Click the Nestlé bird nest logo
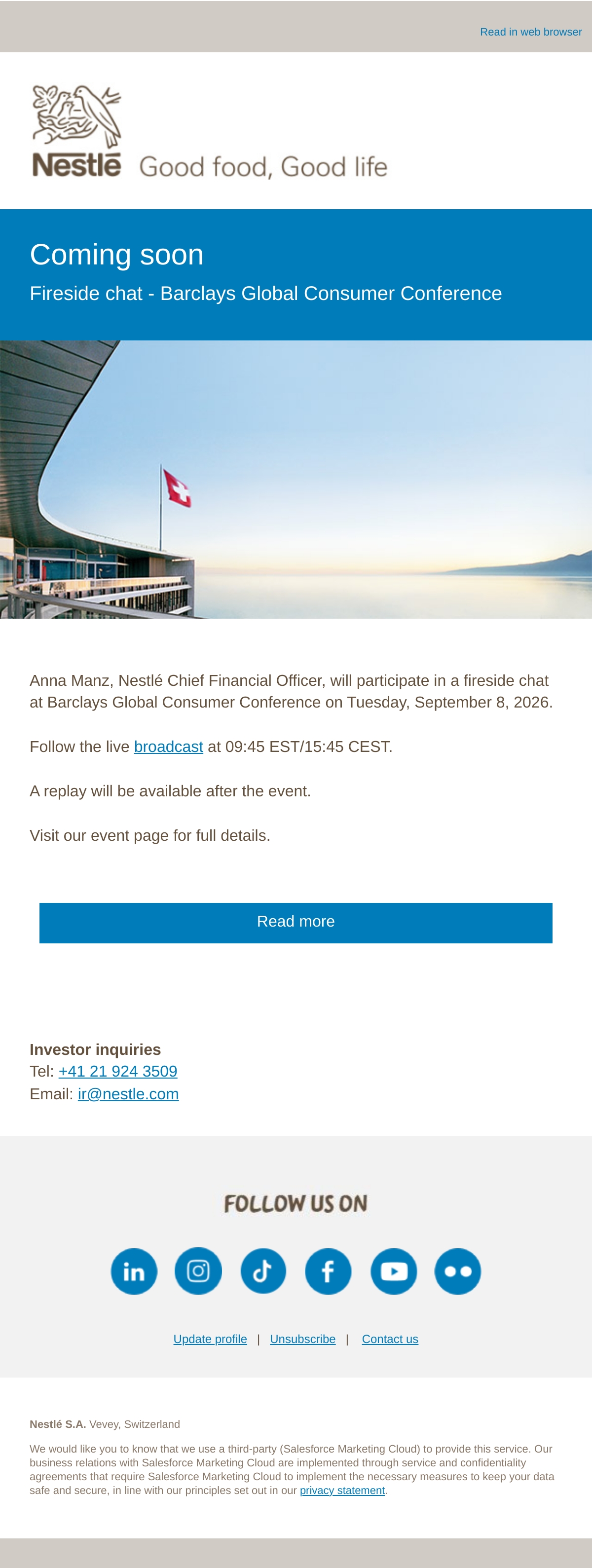The image size is (592, 1568). (x=76, y=131)
